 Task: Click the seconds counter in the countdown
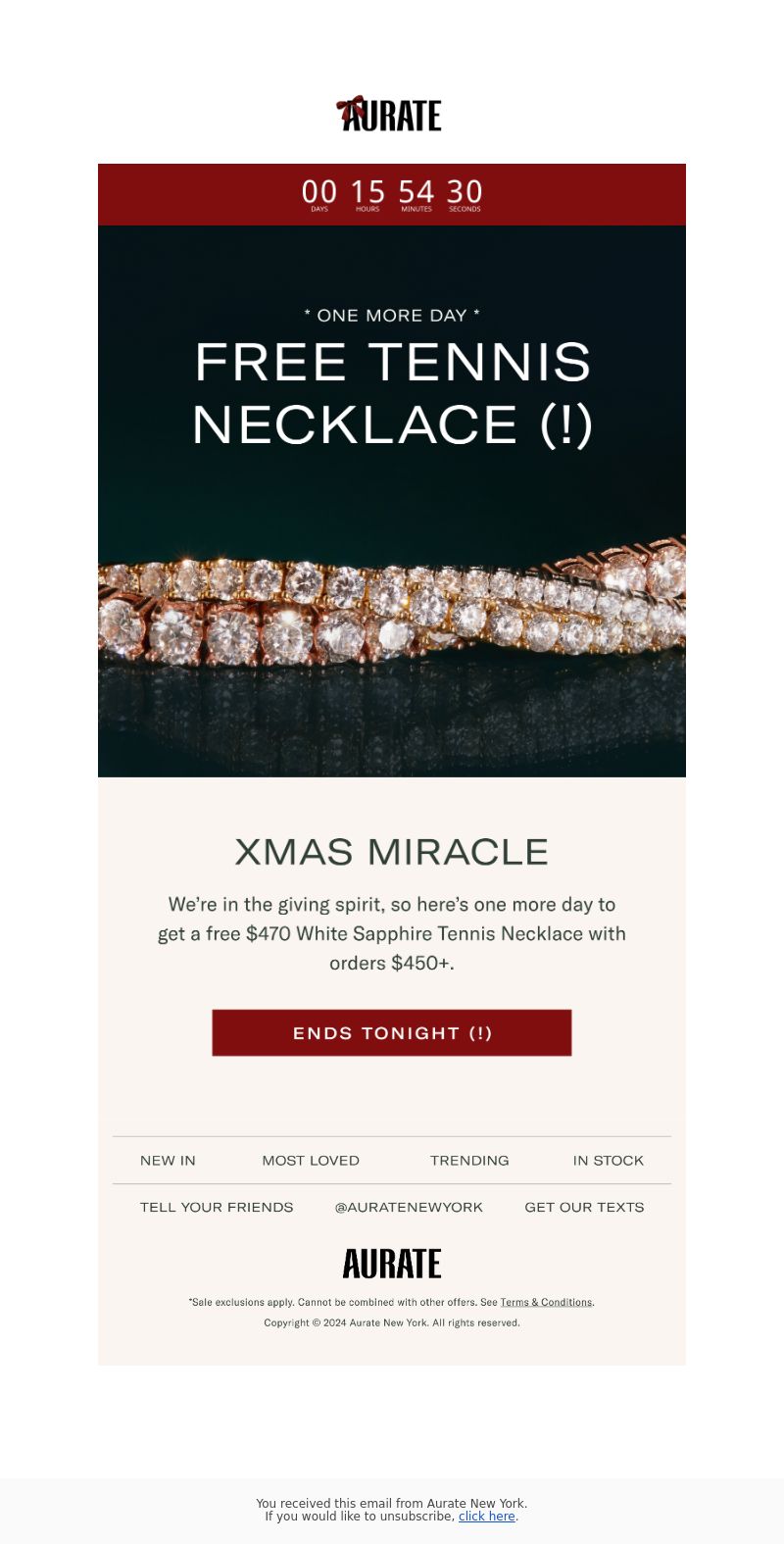[465, 194]
